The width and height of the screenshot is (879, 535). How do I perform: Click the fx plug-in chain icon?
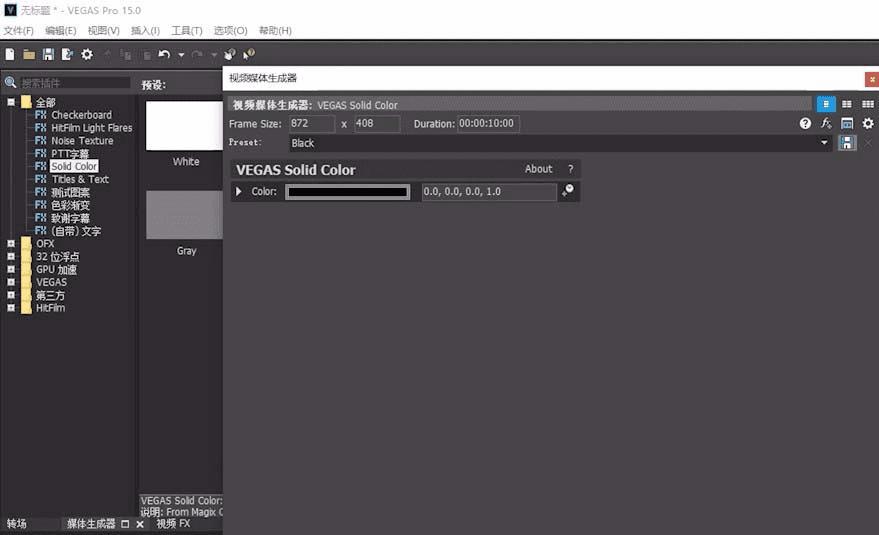click(x=826, y=123)
